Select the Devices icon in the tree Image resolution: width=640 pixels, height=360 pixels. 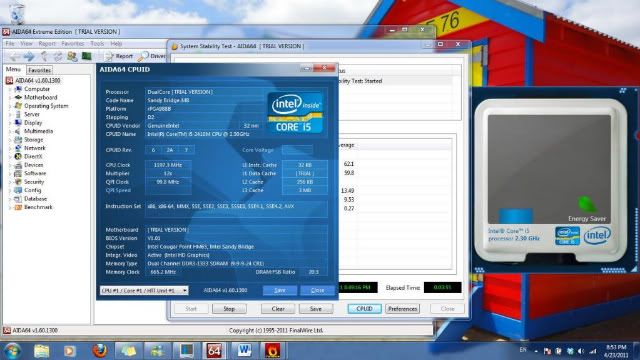tap(18, 165)
